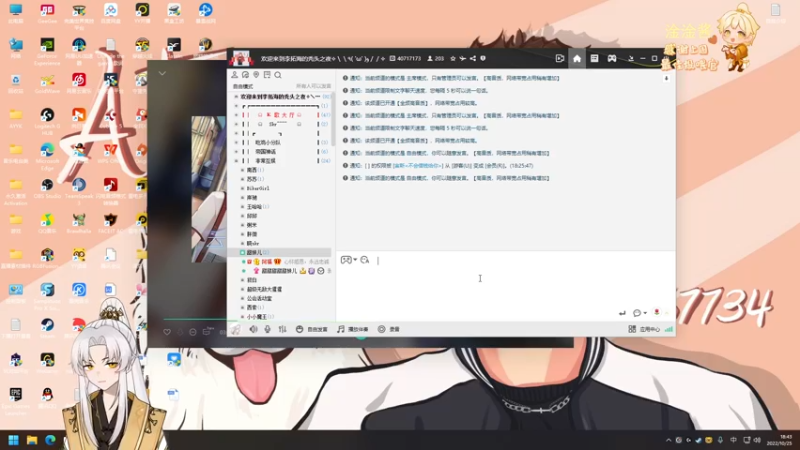Screen dimensions: 800x450
Task: Expand the 苏苏 sub-channel
Action: coord(242,179)
